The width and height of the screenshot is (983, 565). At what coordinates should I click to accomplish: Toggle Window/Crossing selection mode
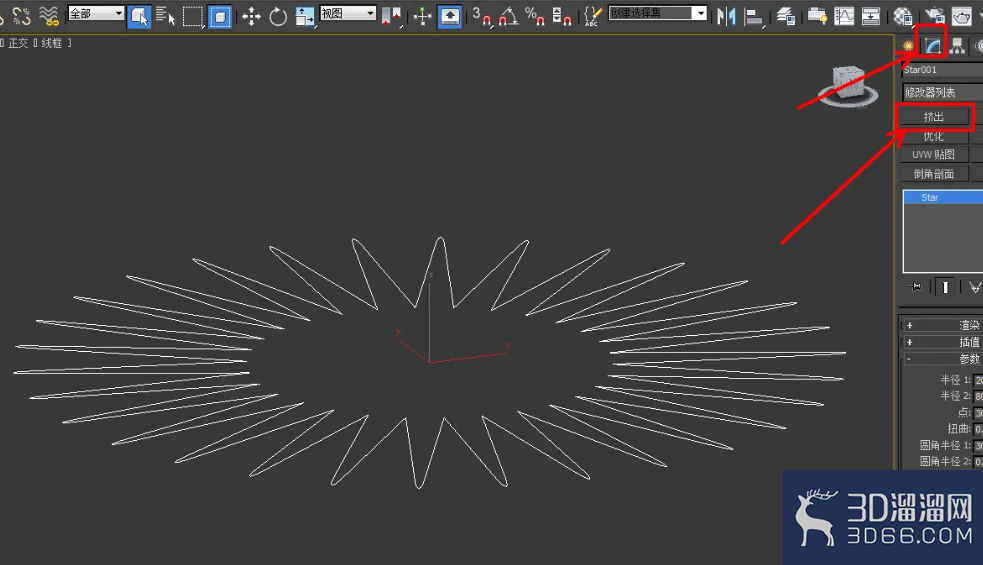(220, 16)
